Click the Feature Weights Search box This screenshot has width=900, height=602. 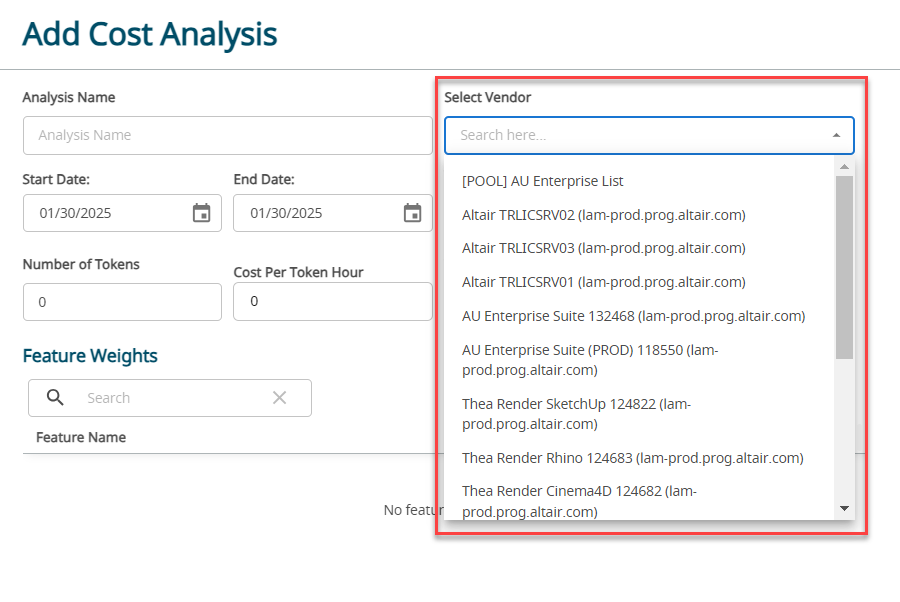[x=170, y=398]
